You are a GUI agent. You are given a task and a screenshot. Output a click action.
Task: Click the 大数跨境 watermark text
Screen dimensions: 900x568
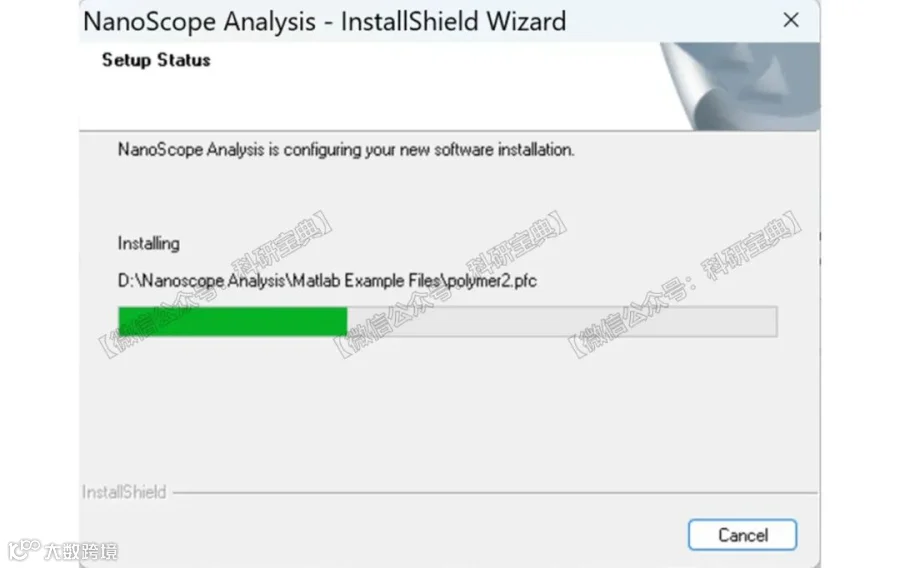[81, 551]
